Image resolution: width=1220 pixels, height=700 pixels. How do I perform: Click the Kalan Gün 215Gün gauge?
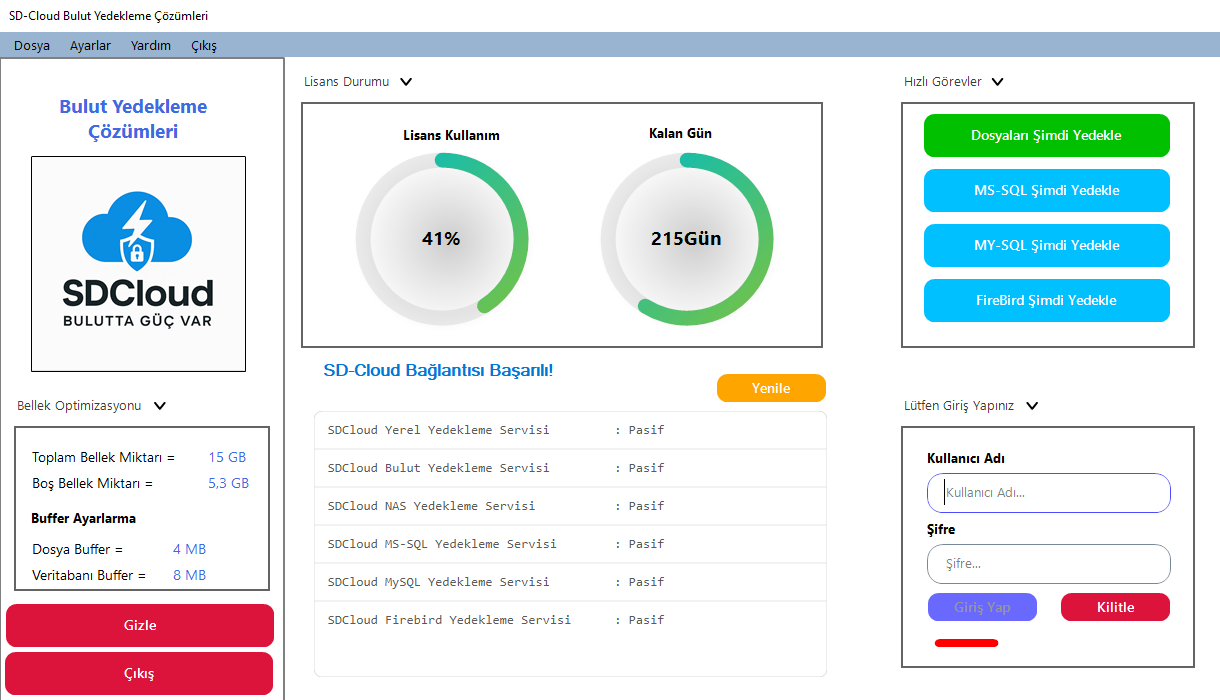[x=687, y=239]
